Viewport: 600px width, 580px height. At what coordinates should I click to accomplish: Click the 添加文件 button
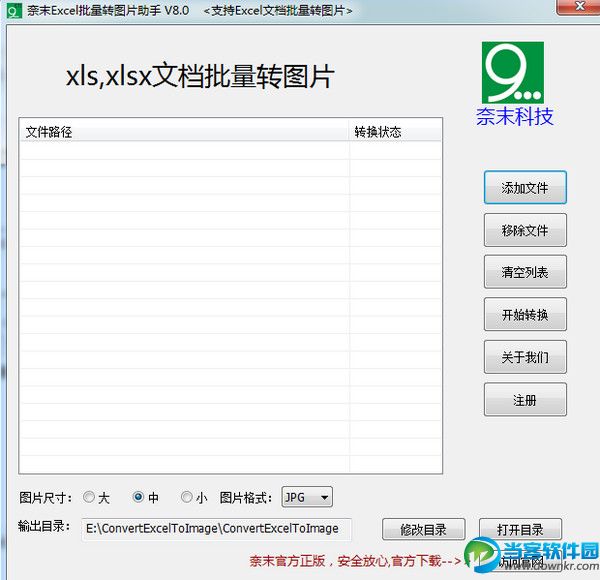pyautogui.click(x=525, y=187)
